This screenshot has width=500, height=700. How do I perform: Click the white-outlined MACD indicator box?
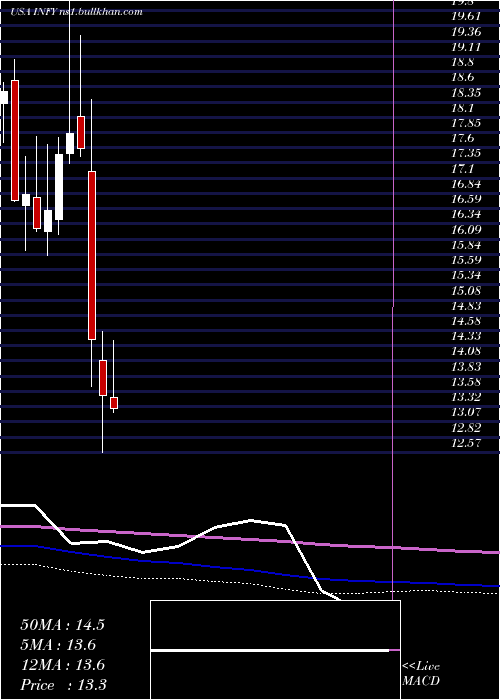point(275,650)
